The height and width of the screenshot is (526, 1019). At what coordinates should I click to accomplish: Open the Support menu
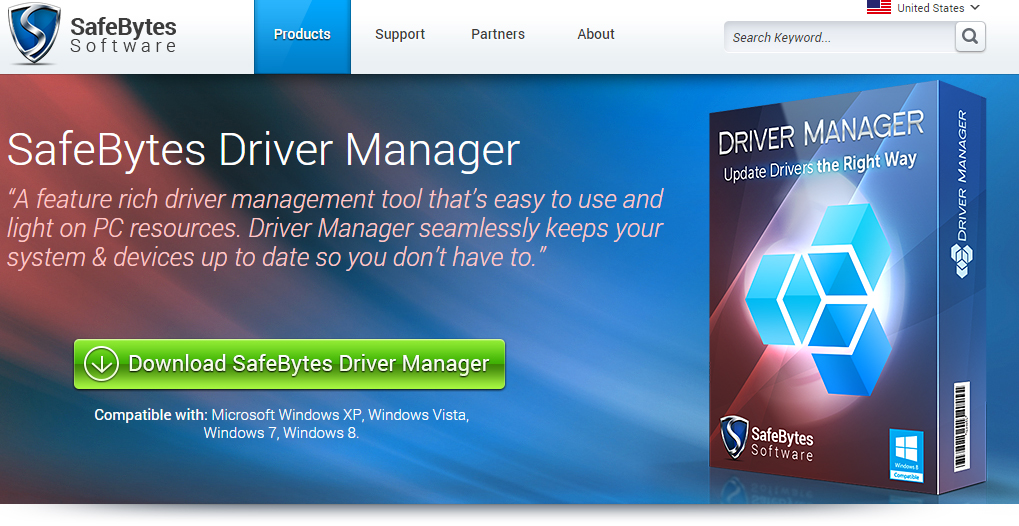(400, 34)
